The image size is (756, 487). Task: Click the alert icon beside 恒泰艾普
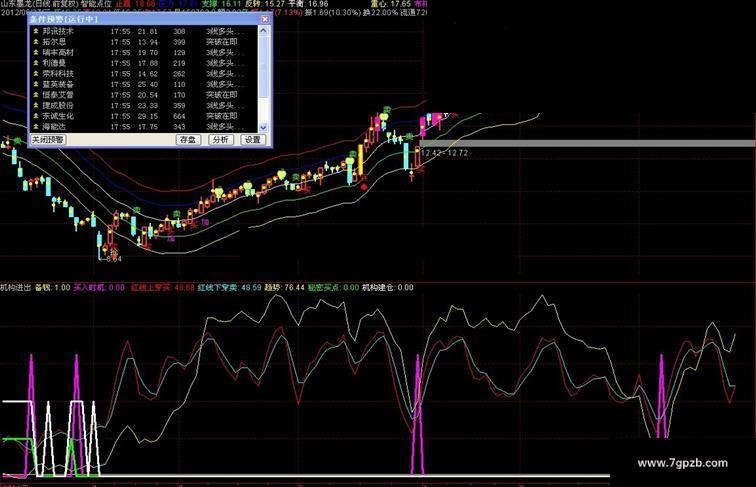(36, 95)
